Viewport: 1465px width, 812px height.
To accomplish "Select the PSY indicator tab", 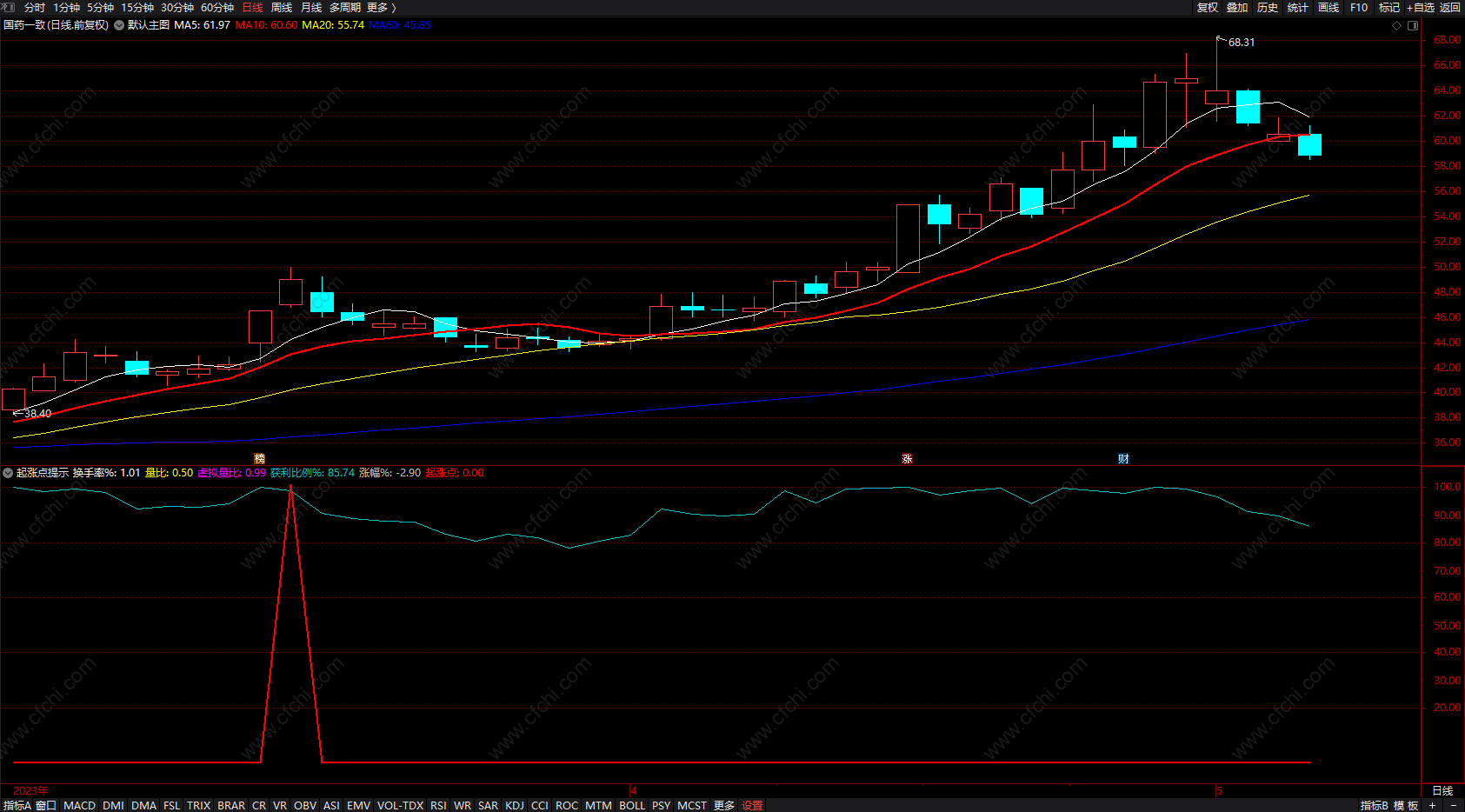I will 662,805.
